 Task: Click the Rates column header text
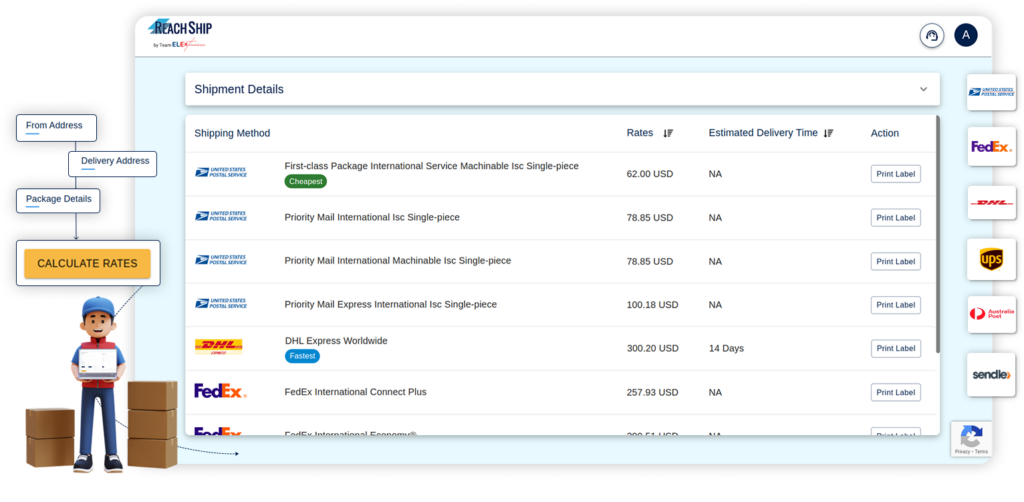click(639, 133)
